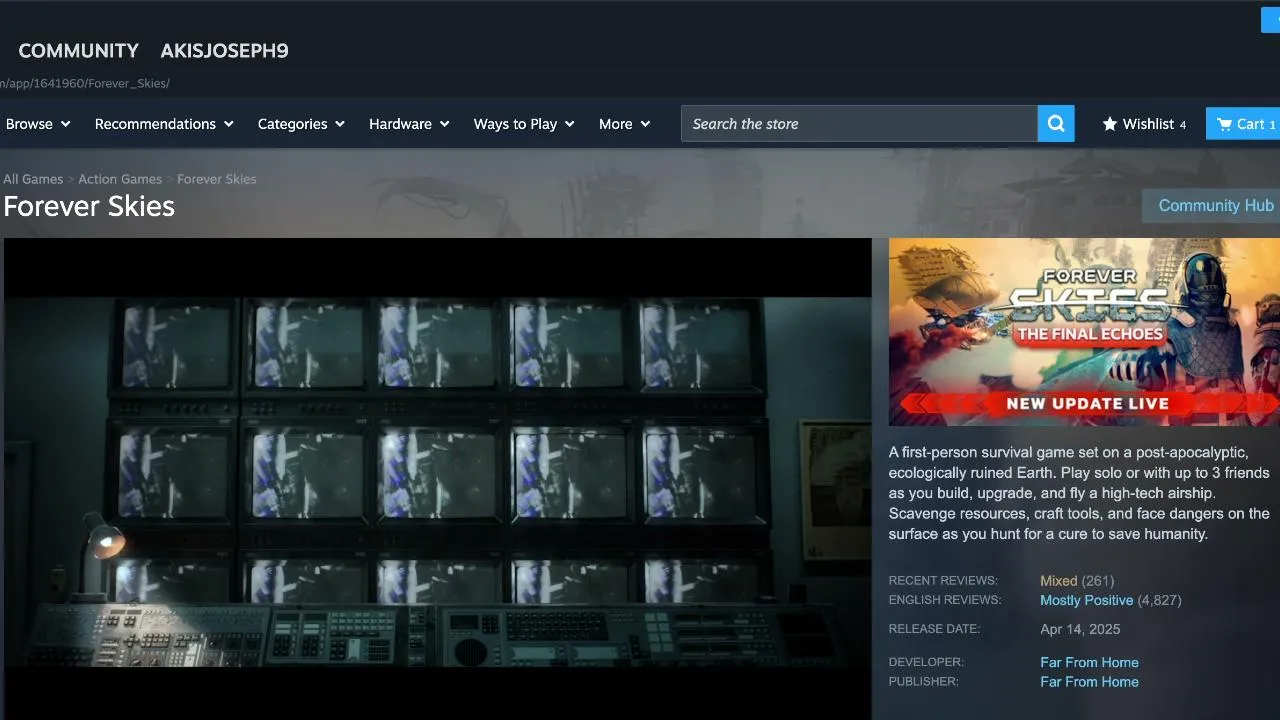Open the developer Far From Home link

pos(1089,663)
